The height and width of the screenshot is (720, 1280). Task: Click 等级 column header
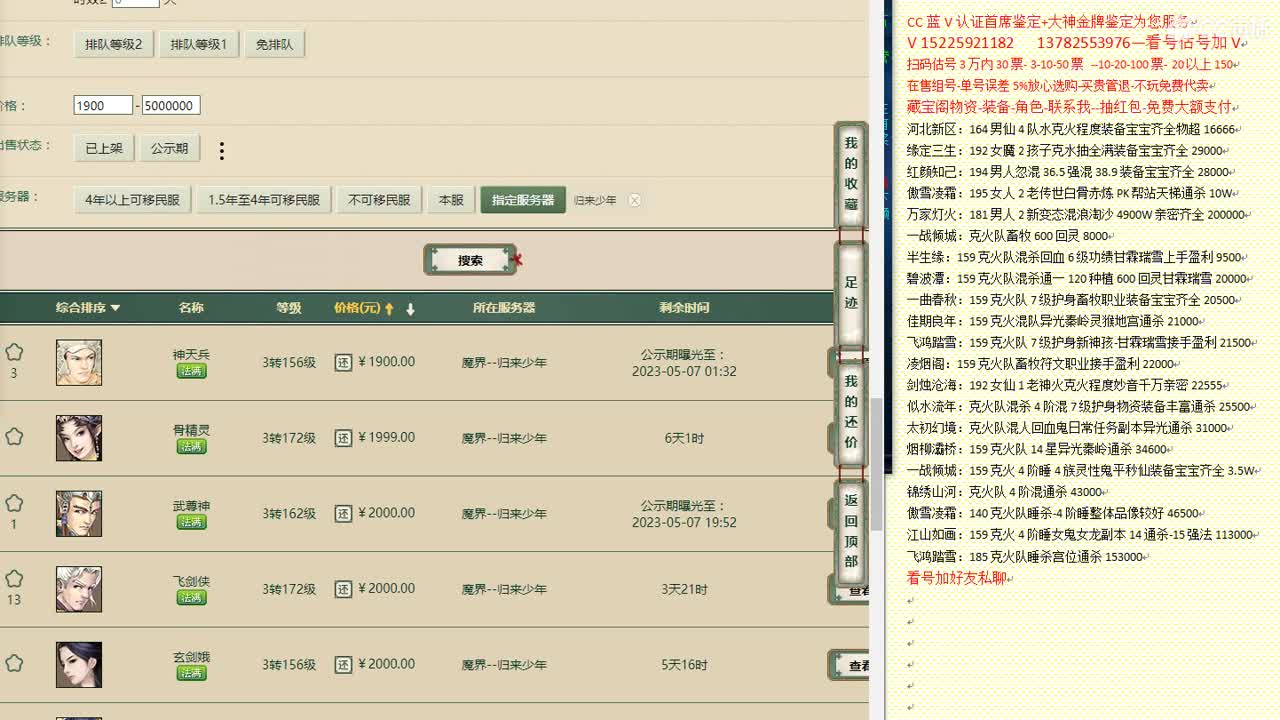(289, 308)
